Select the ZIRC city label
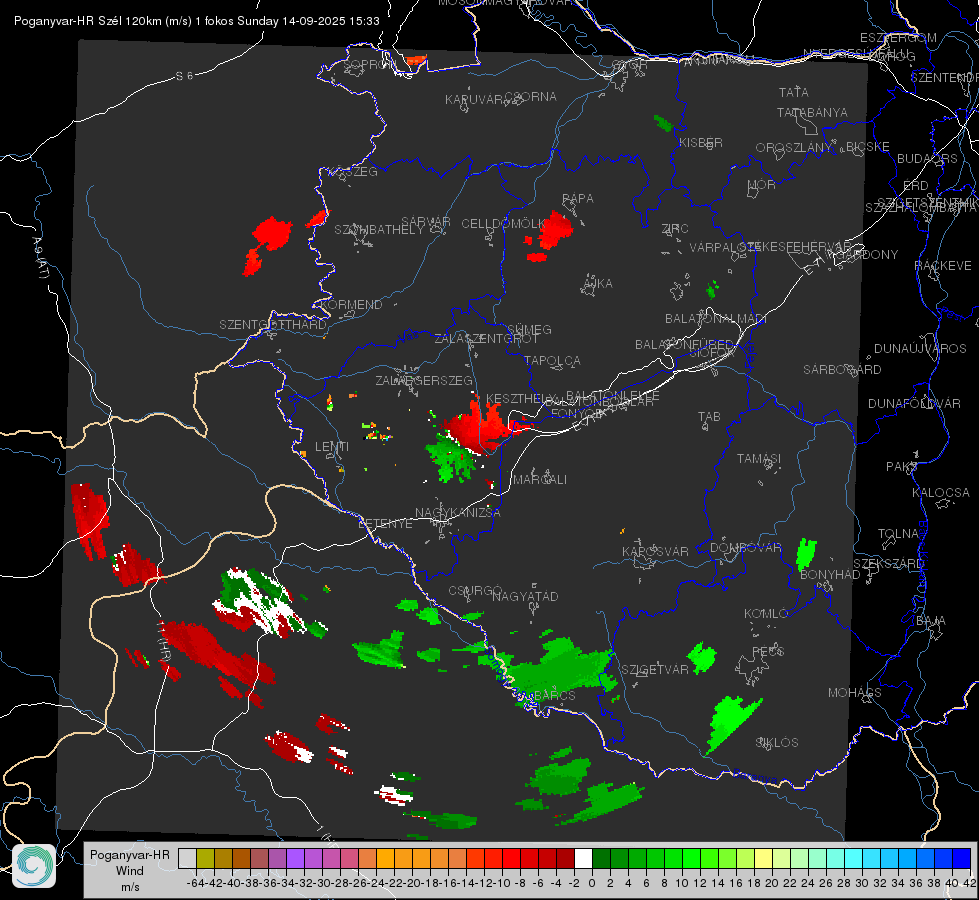979x900 pixels. click(x=675, y=229)
